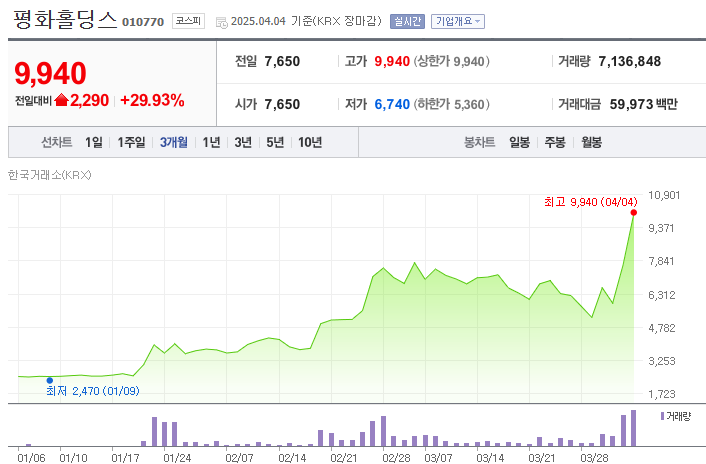Select the 1주일 line chart tab
Image resolution: width=706 pixels, height=464 pixels.
tap(131, 142)
